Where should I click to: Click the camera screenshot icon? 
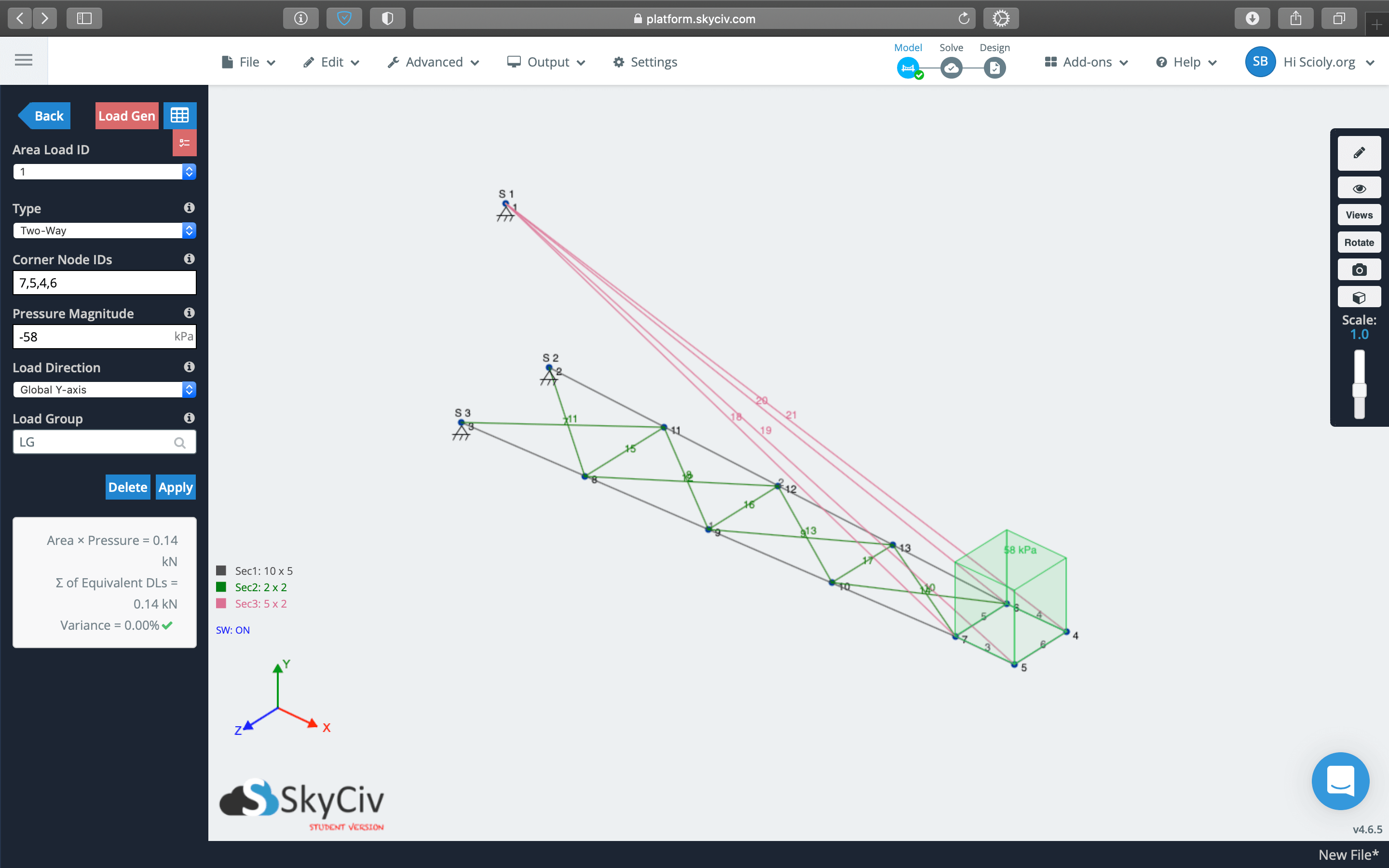1359,270
